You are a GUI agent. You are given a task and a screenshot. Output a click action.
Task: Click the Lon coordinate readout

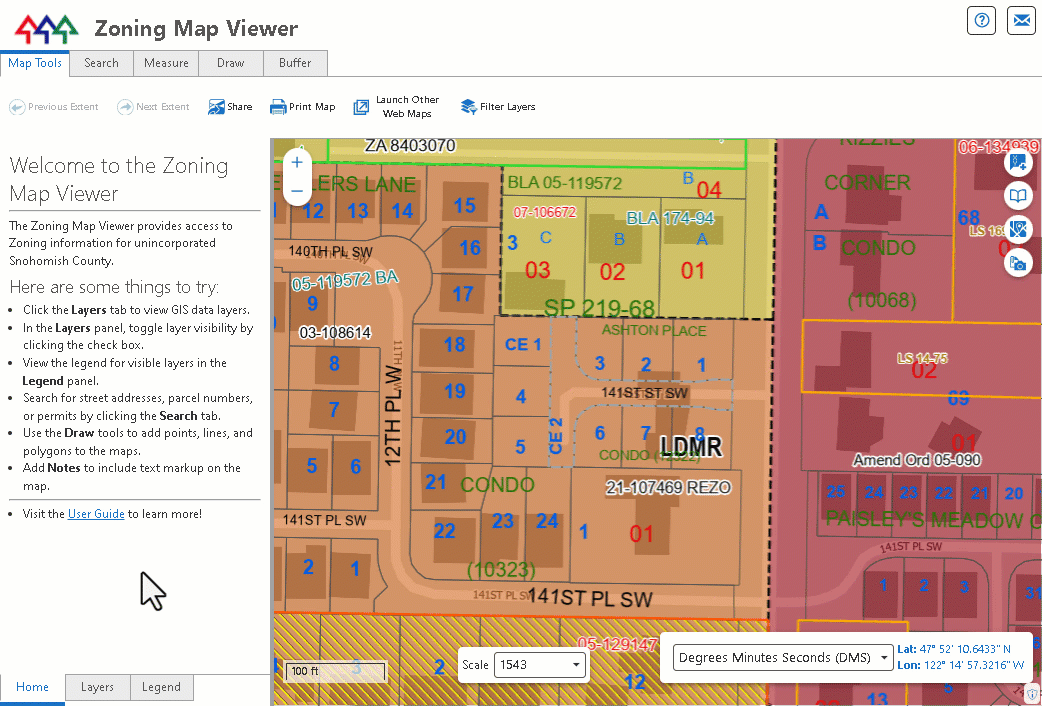pos(960,665)
